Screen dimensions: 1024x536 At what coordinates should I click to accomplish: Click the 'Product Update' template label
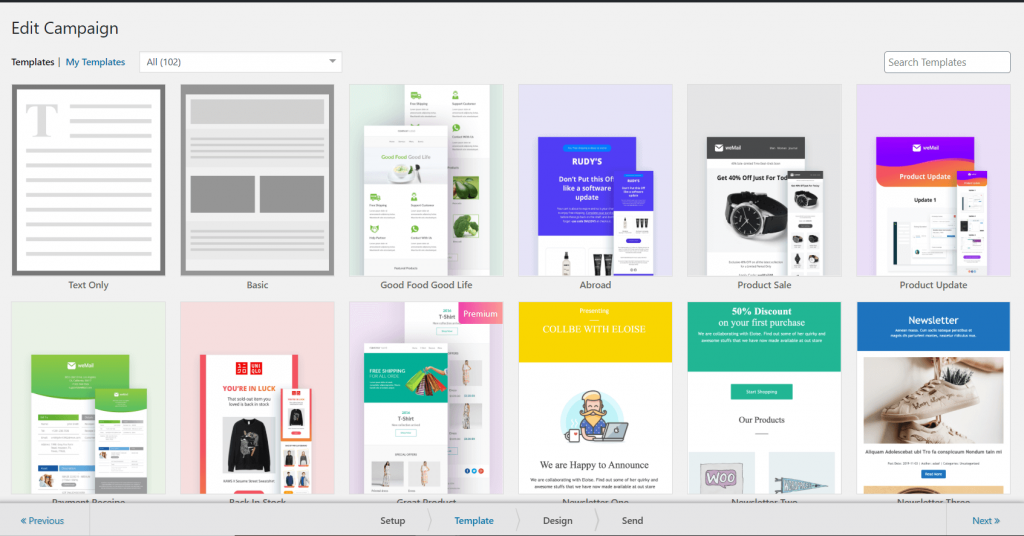(x=933, y=285)
